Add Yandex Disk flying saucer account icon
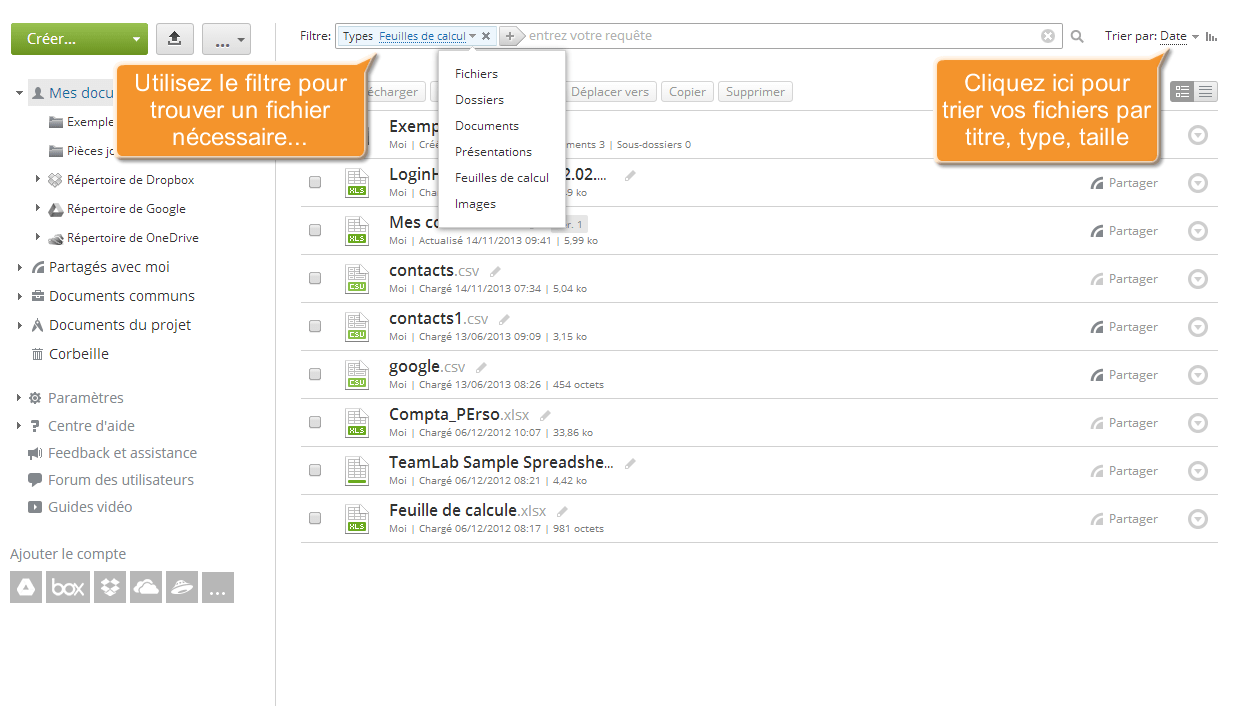 click(x=182, y=587)
